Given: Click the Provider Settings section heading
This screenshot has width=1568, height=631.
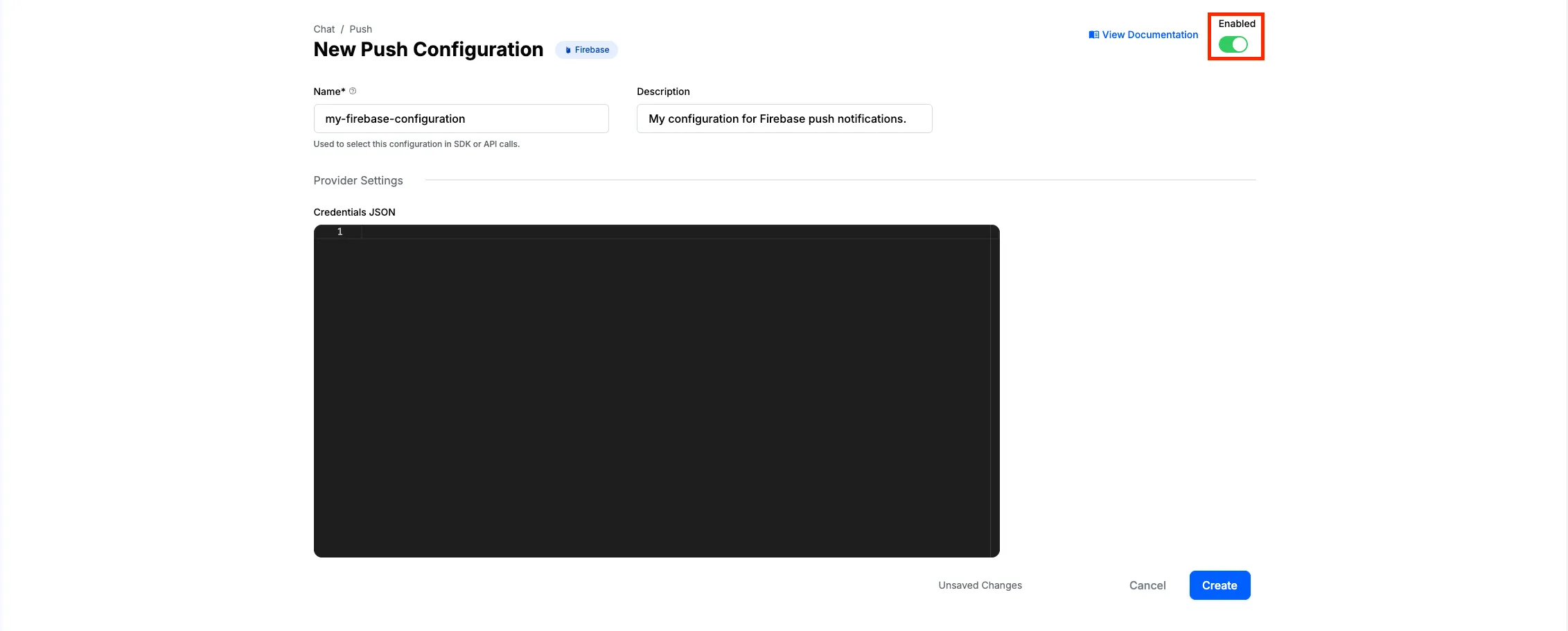Looking at the screenshot, I should pyautogui.click(x=358, y=180).
